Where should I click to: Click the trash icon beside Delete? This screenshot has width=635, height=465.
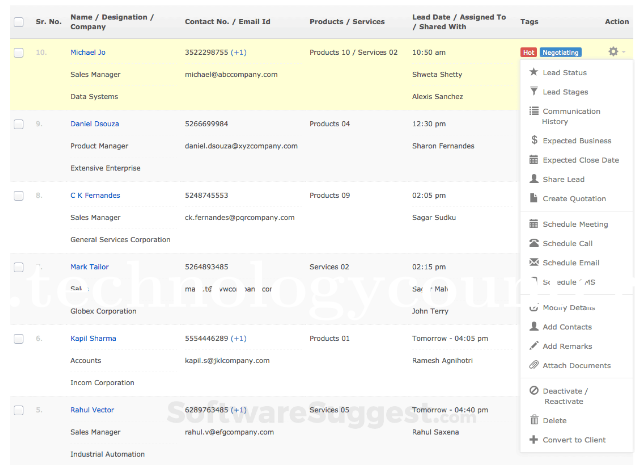coord(534,420)
